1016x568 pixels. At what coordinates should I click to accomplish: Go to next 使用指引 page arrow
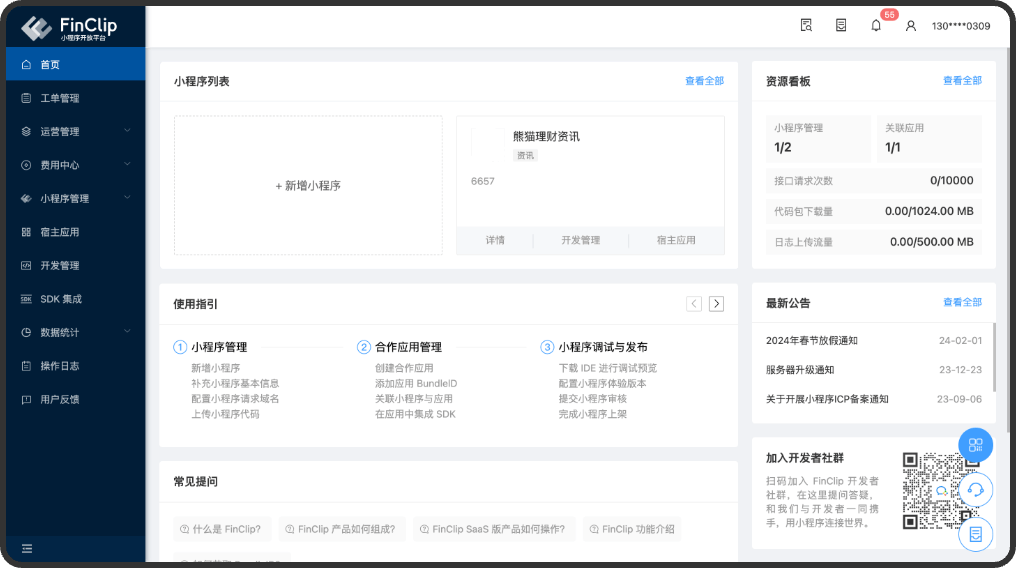pos(716,304)
